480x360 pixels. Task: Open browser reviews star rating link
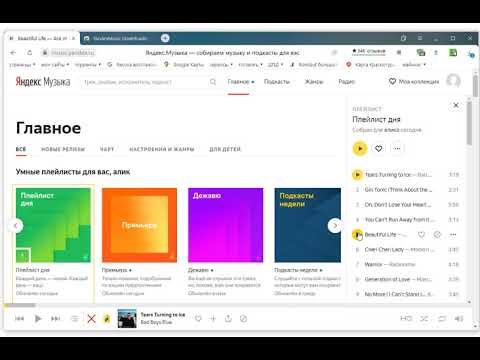tap(369, 51)
